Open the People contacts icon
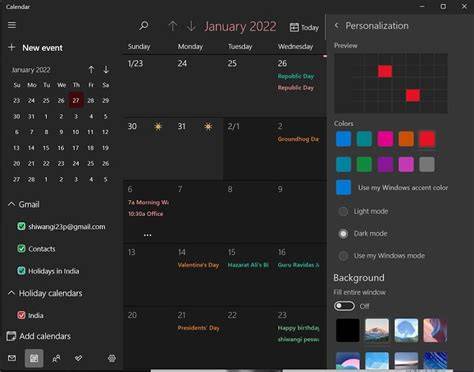Screen dimensions: 474x372 pos(56,358)
